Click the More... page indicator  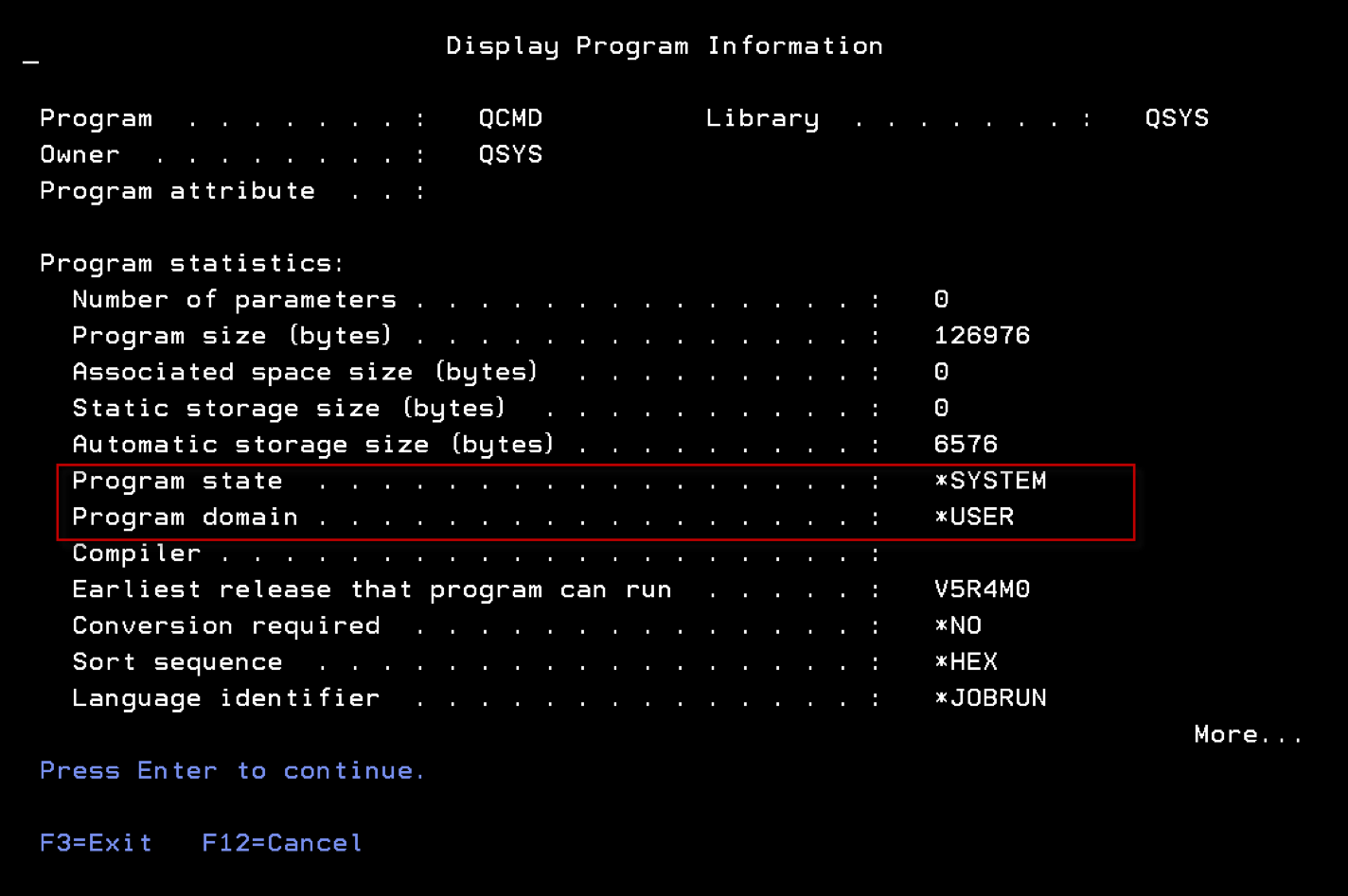[x=1248, y=734]
